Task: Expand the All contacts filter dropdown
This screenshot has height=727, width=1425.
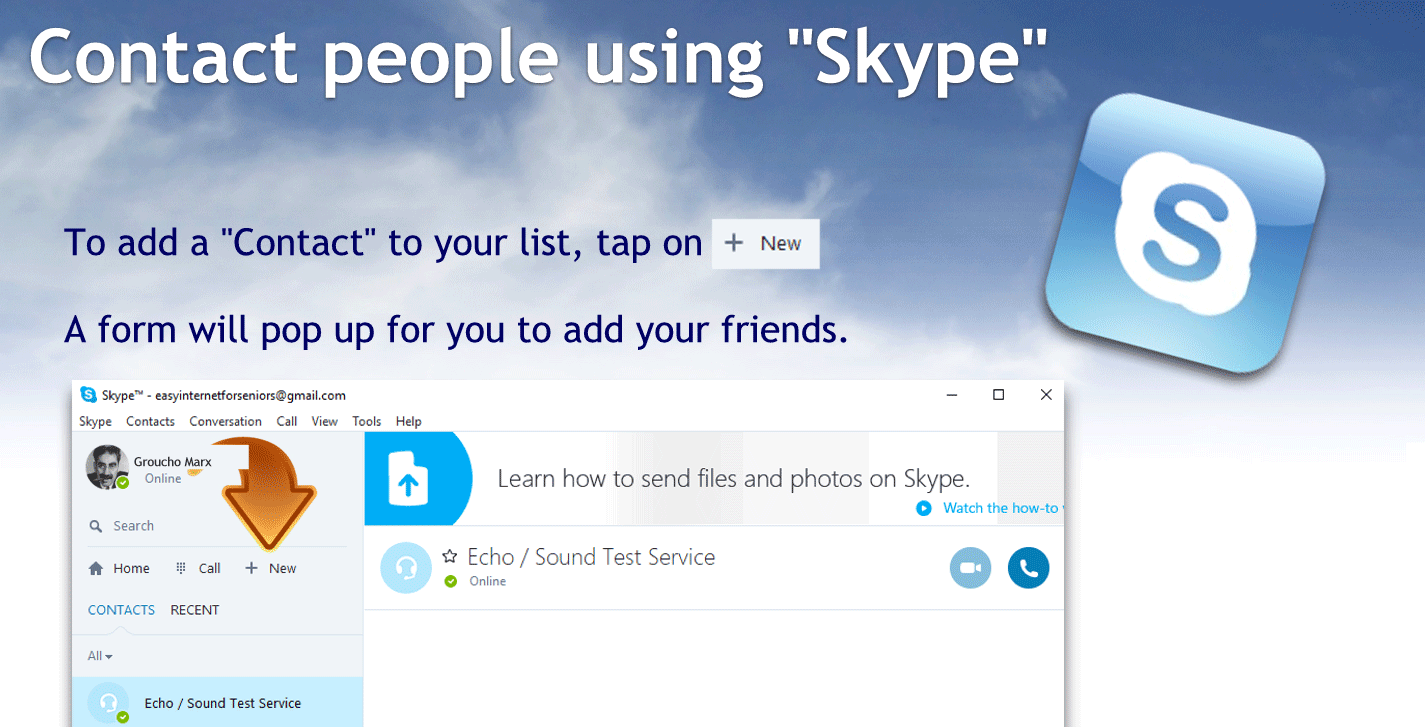Action: (x=100, y=656)
